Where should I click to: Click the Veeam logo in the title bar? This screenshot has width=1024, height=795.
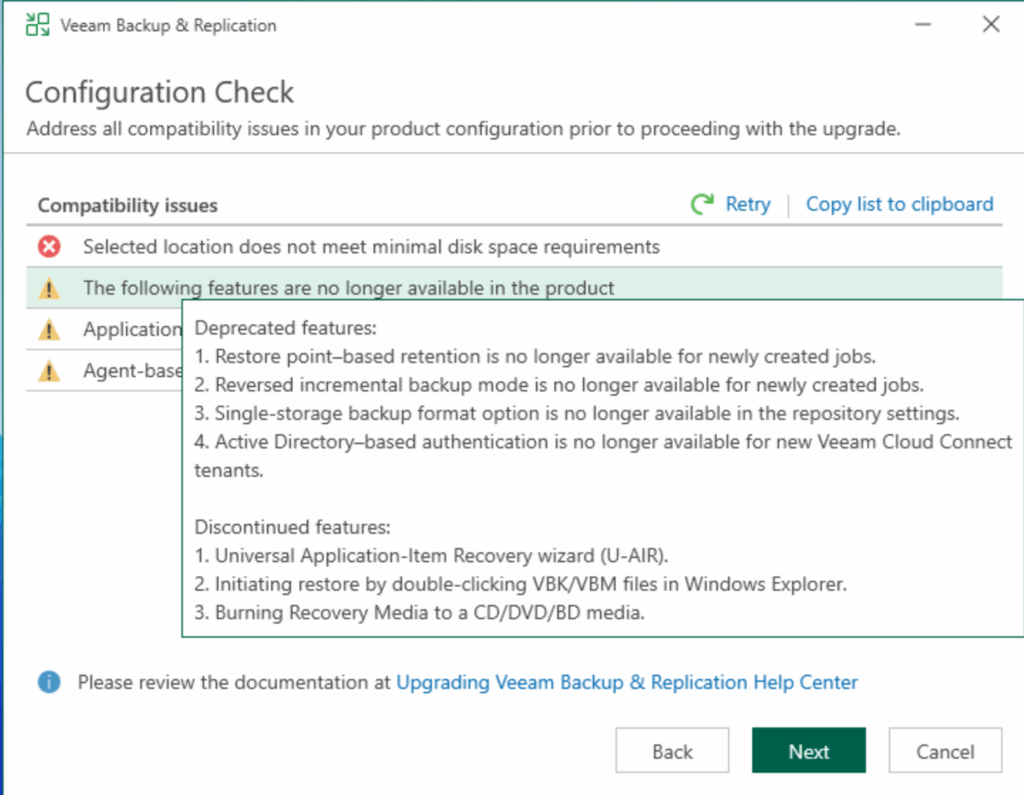tap(37, 25)
